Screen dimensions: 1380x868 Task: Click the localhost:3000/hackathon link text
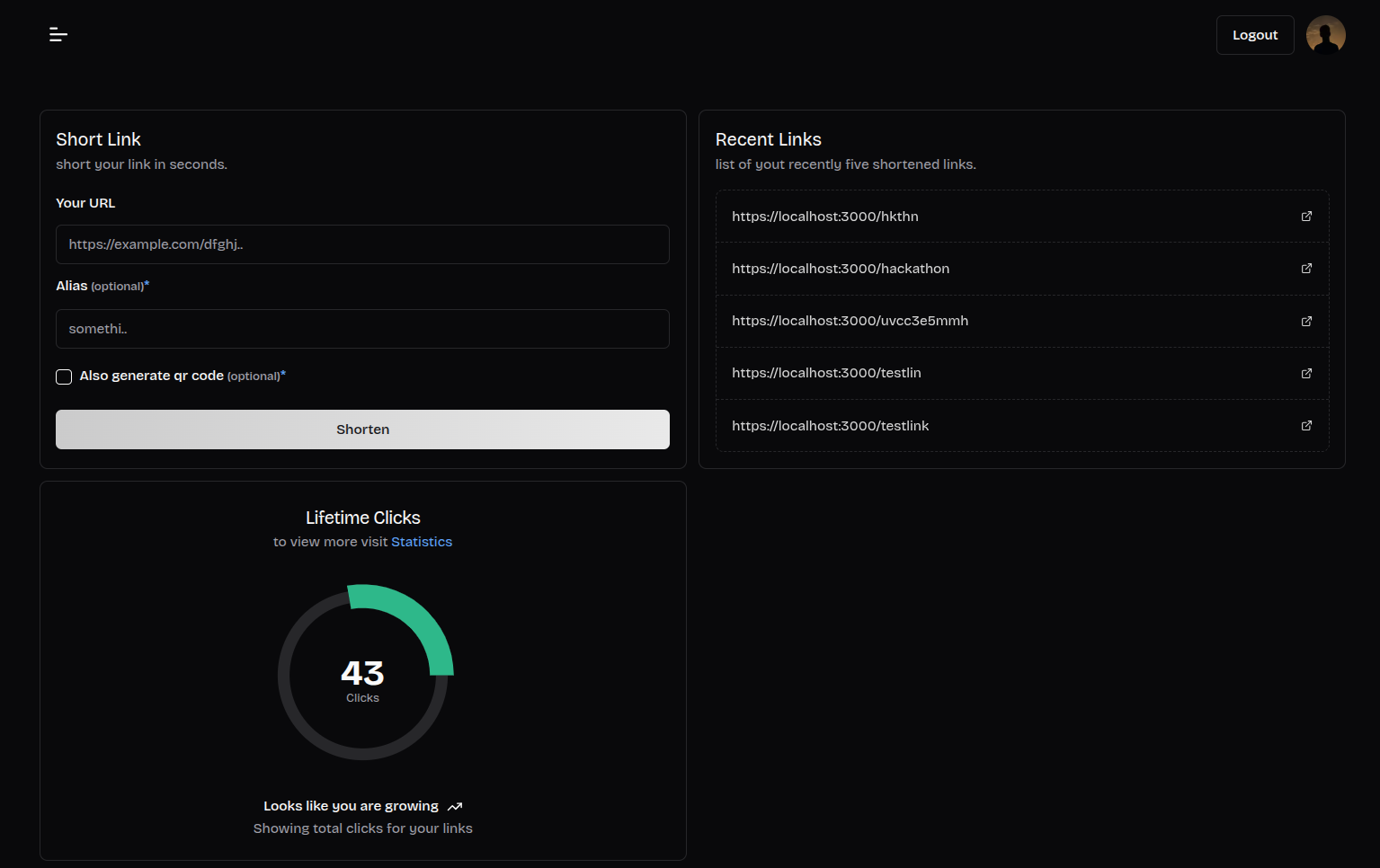(840, 269)
